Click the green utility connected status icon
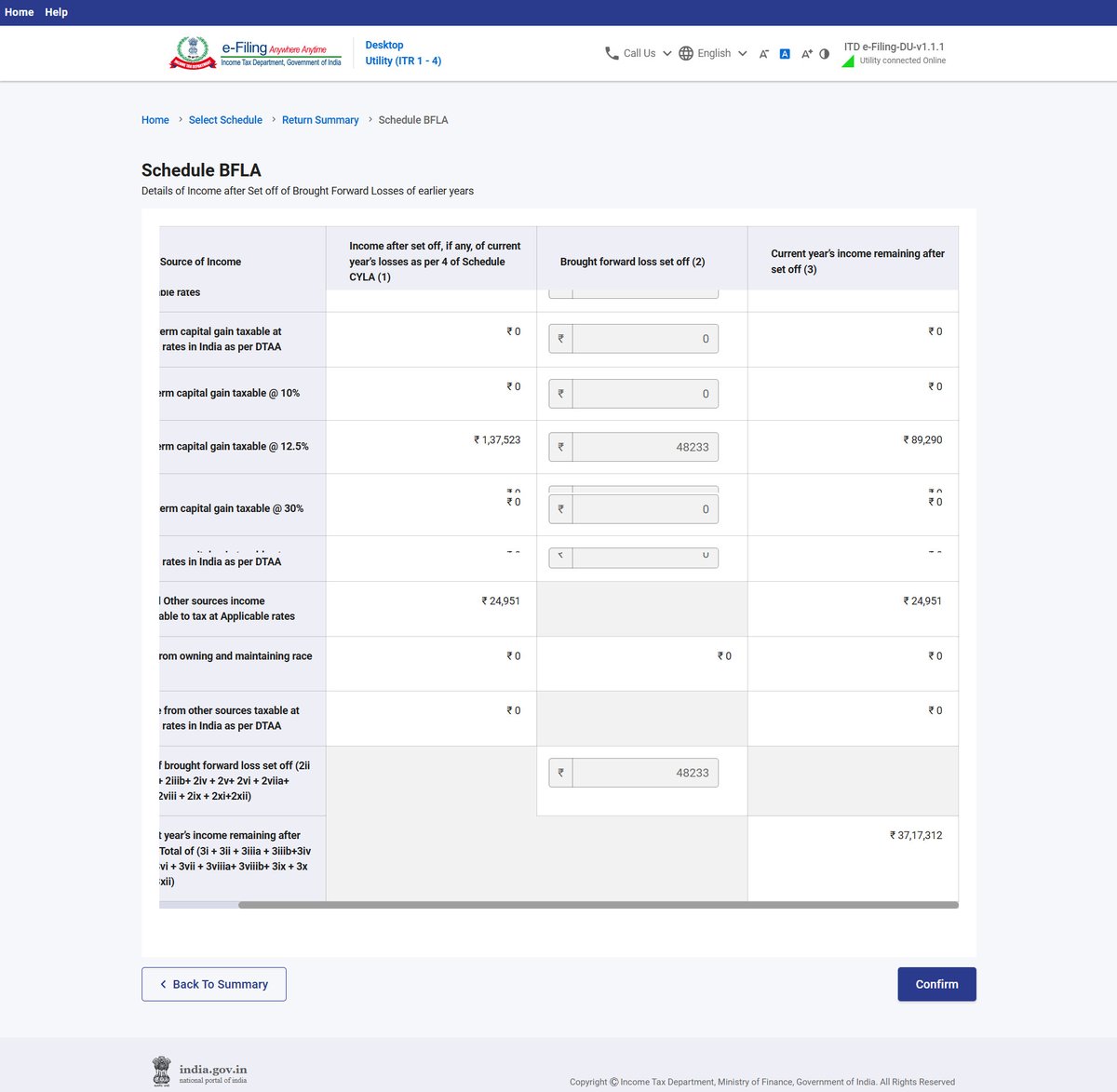Viewport: 1117px width, 1092px height. (x=848, y=61)
